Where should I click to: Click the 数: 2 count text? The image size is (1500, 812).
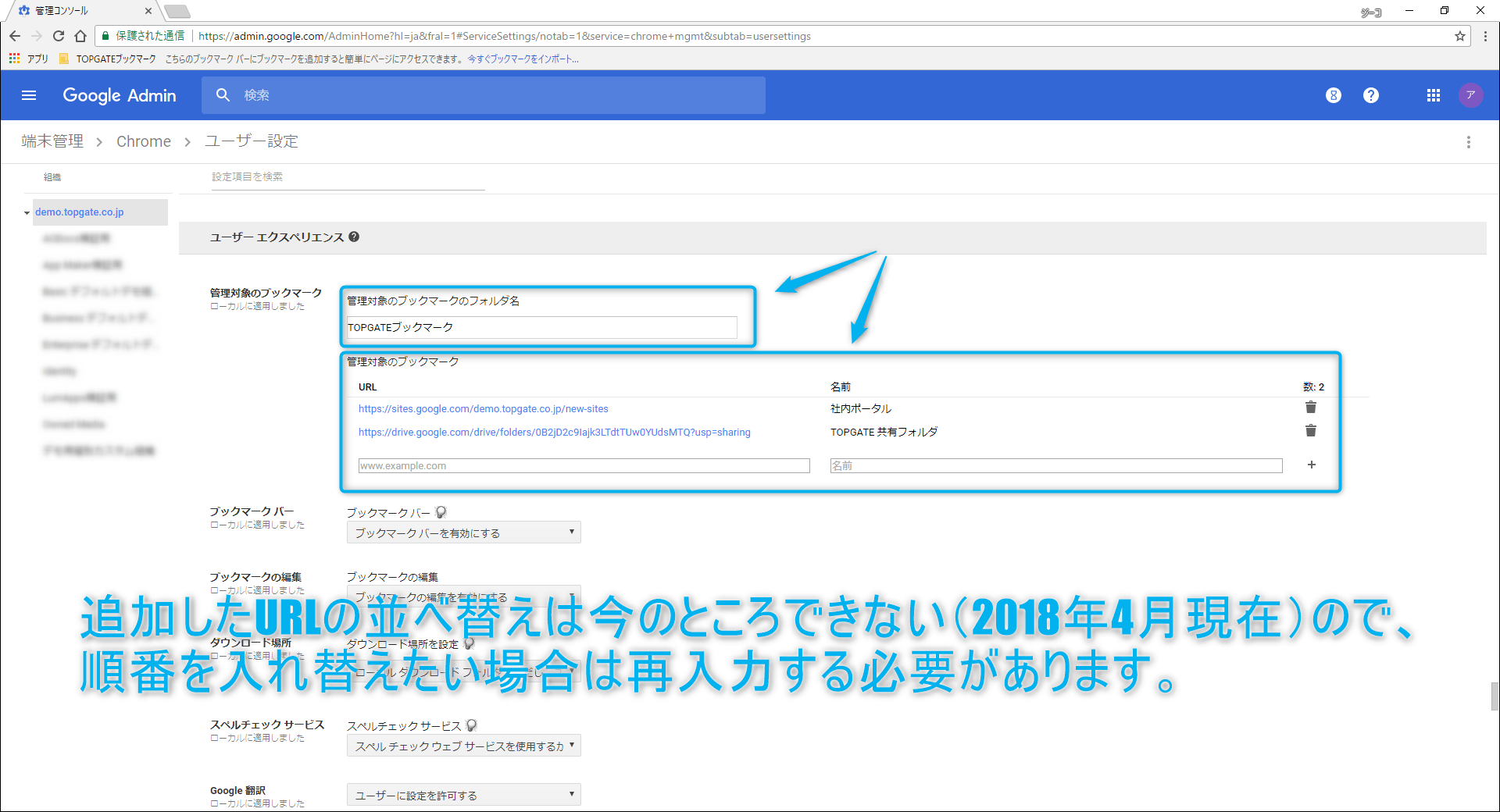coord(1313,386)
